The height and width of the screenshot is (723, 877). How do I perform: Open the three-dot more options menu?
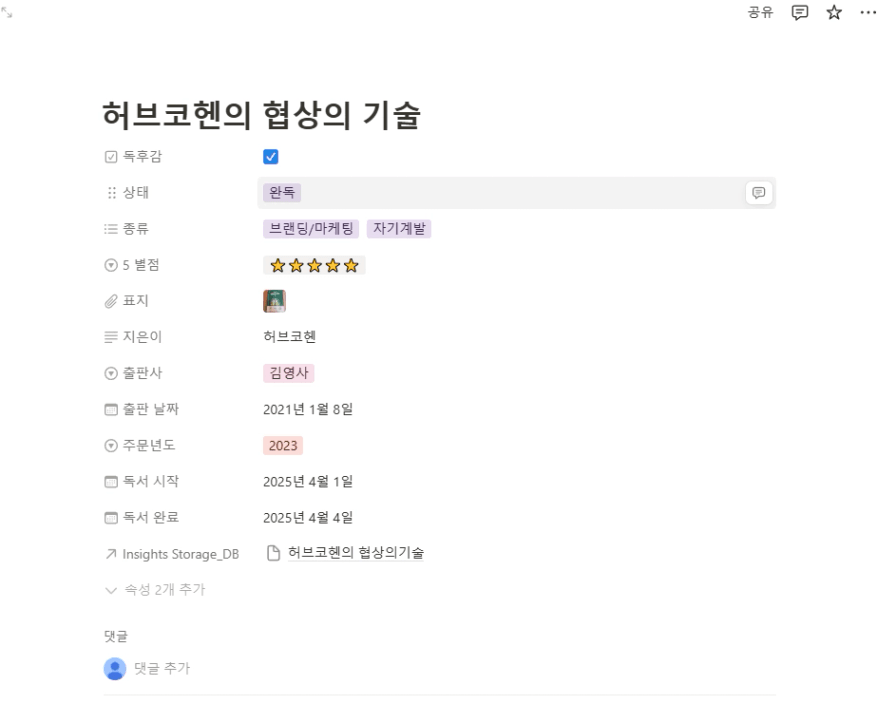coord(867,12)
